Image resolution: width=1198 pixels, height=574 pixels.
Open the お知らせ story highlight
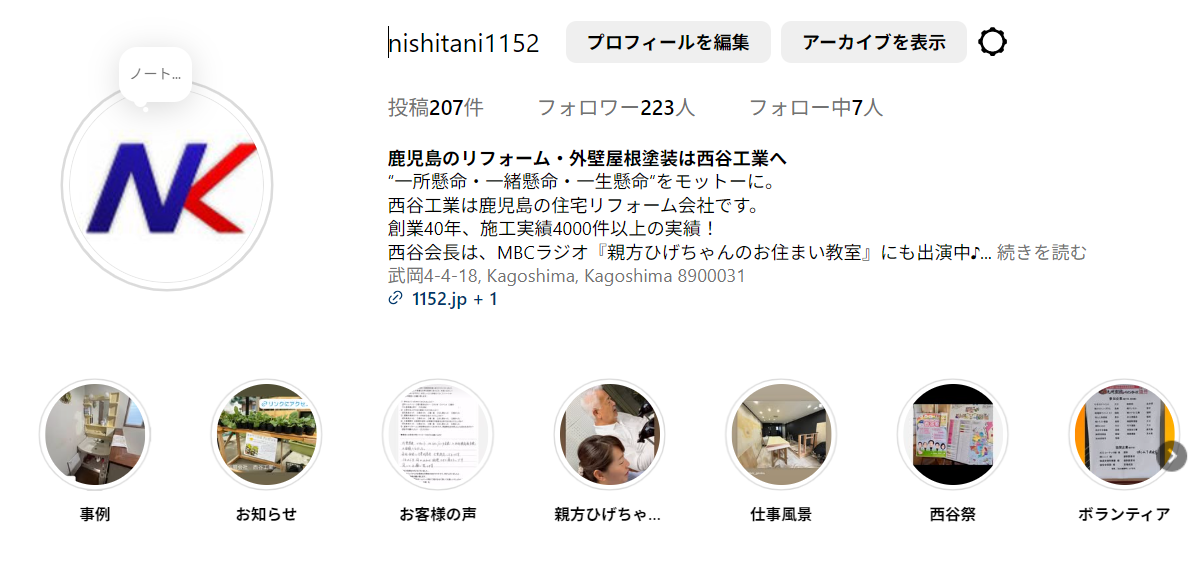(266, 436)
